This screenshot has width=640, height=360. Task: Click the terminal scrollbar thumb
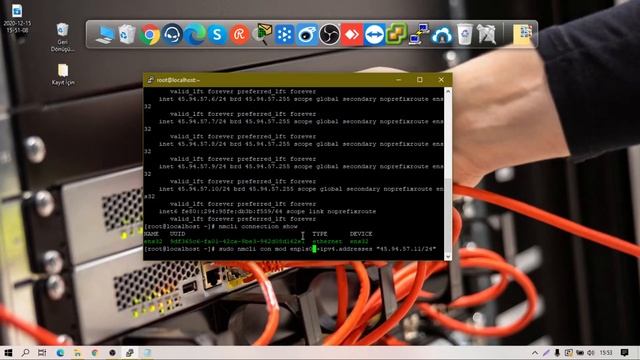tap(448, 216)
